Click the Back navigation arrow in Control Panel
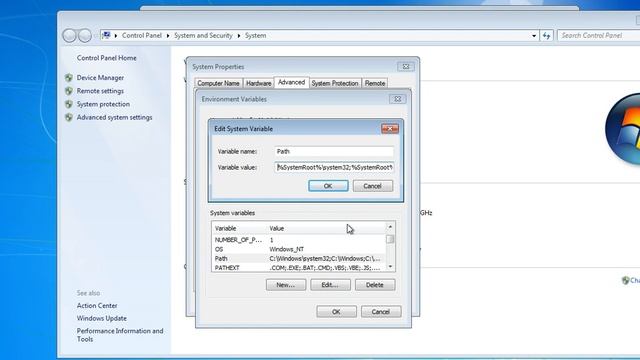Viewport: 640px width, 360px height. point(69,36)
